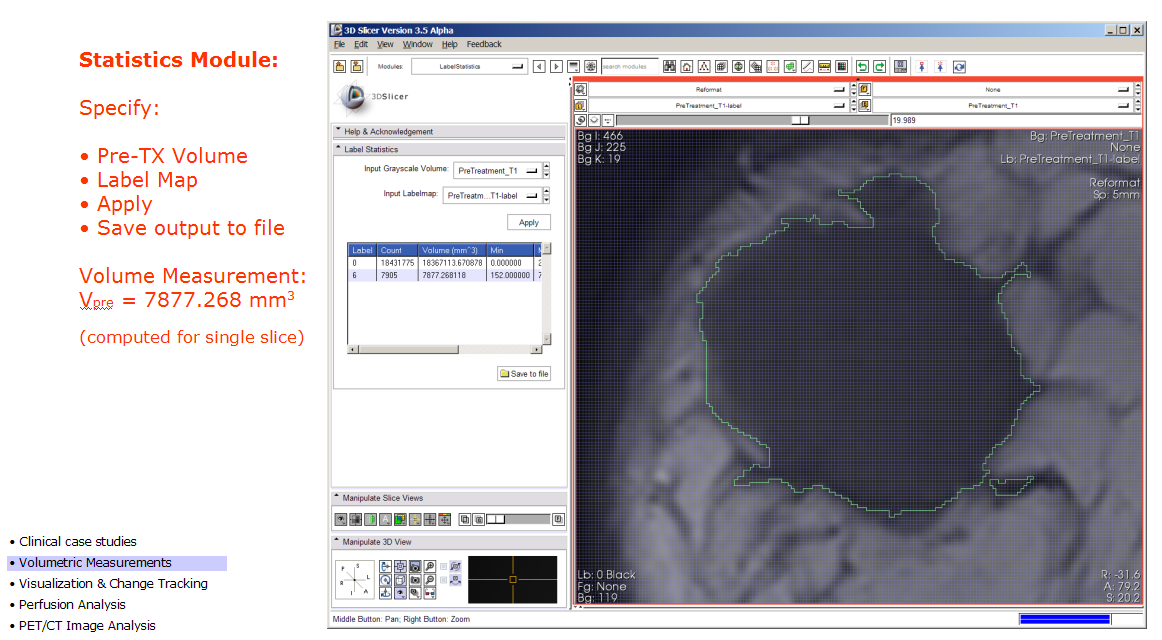Click the undo arrow in toolbar
Screen dimensions: 1162x640
tap(862, 67)
